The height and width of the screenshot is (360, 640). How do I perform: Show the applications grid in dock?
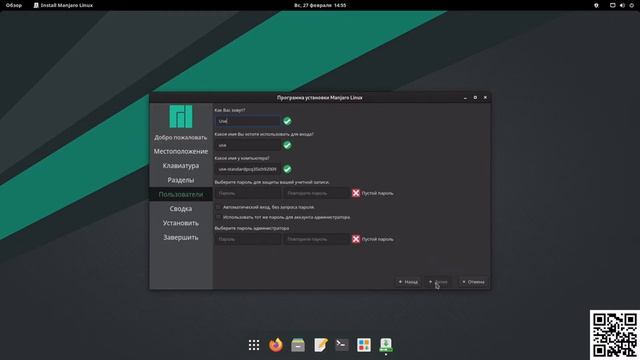[x=254, y=345]
